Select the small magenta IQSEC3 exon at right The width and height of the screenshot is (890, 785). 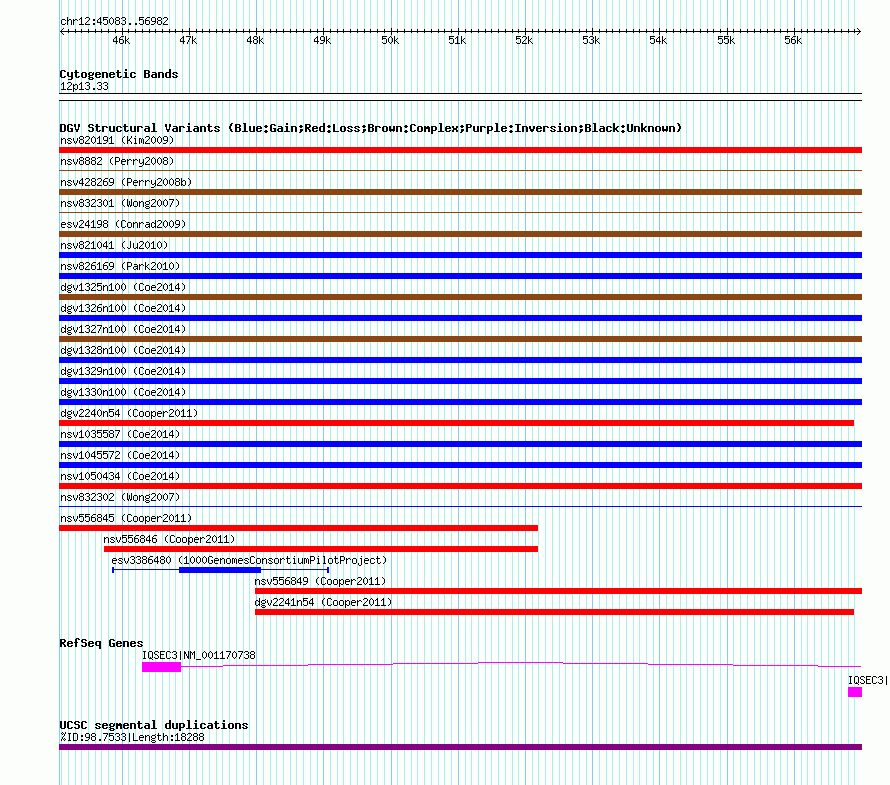coord(855,692)
